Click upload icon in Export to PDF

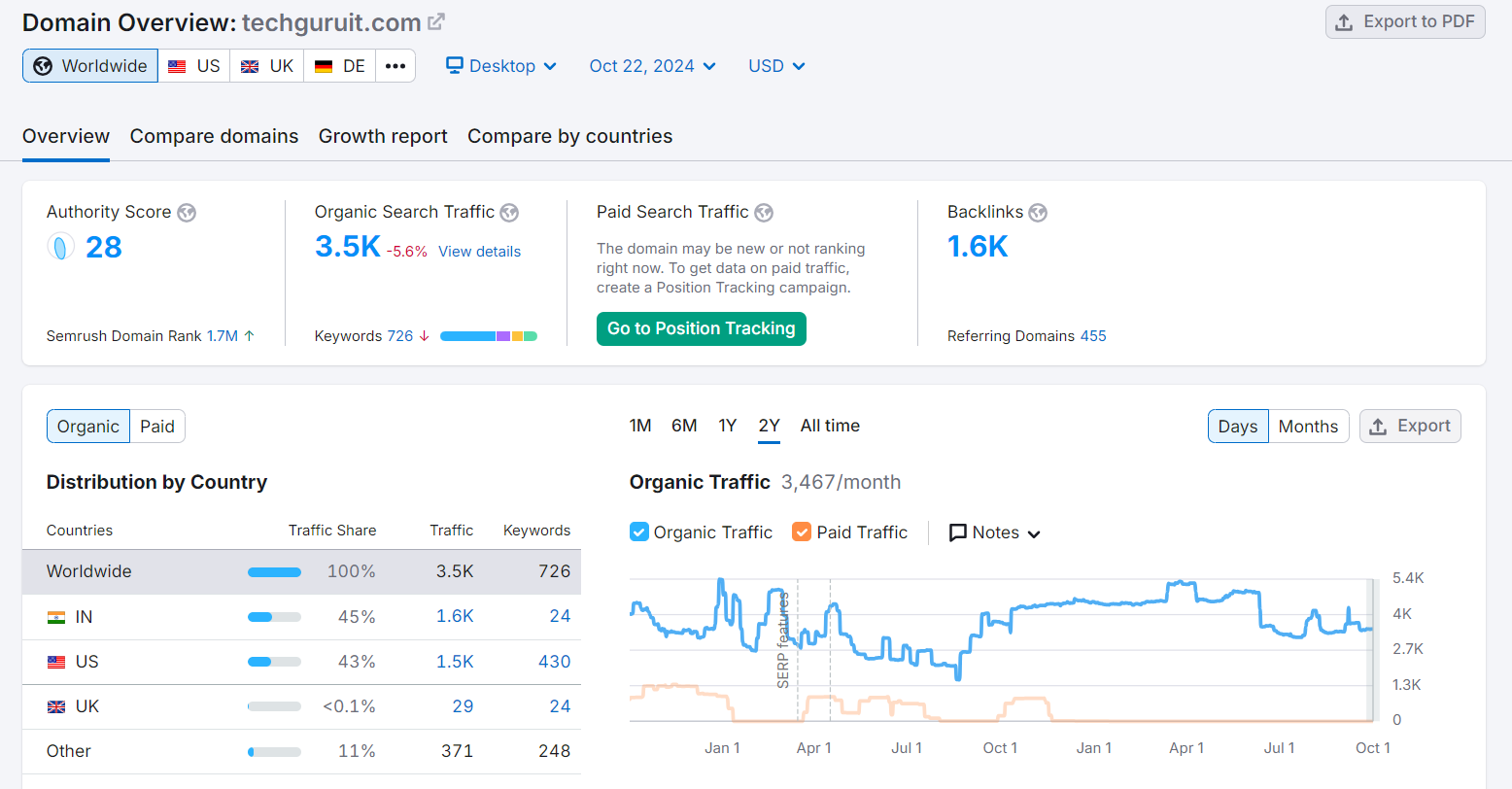(1344, 22)
